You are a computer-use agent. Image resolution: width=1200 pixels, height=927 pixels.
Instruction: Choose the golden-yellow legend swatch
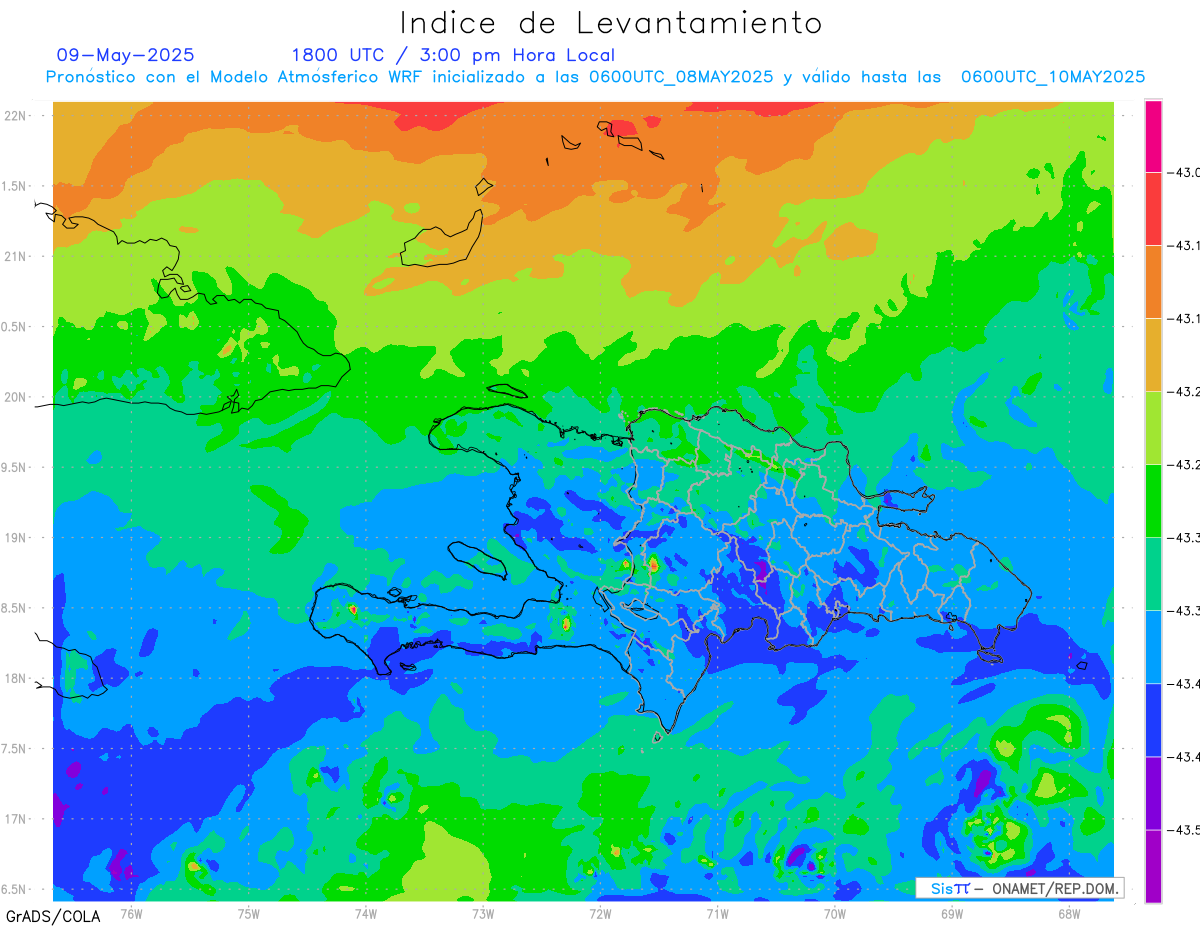tap(1153, 354)
